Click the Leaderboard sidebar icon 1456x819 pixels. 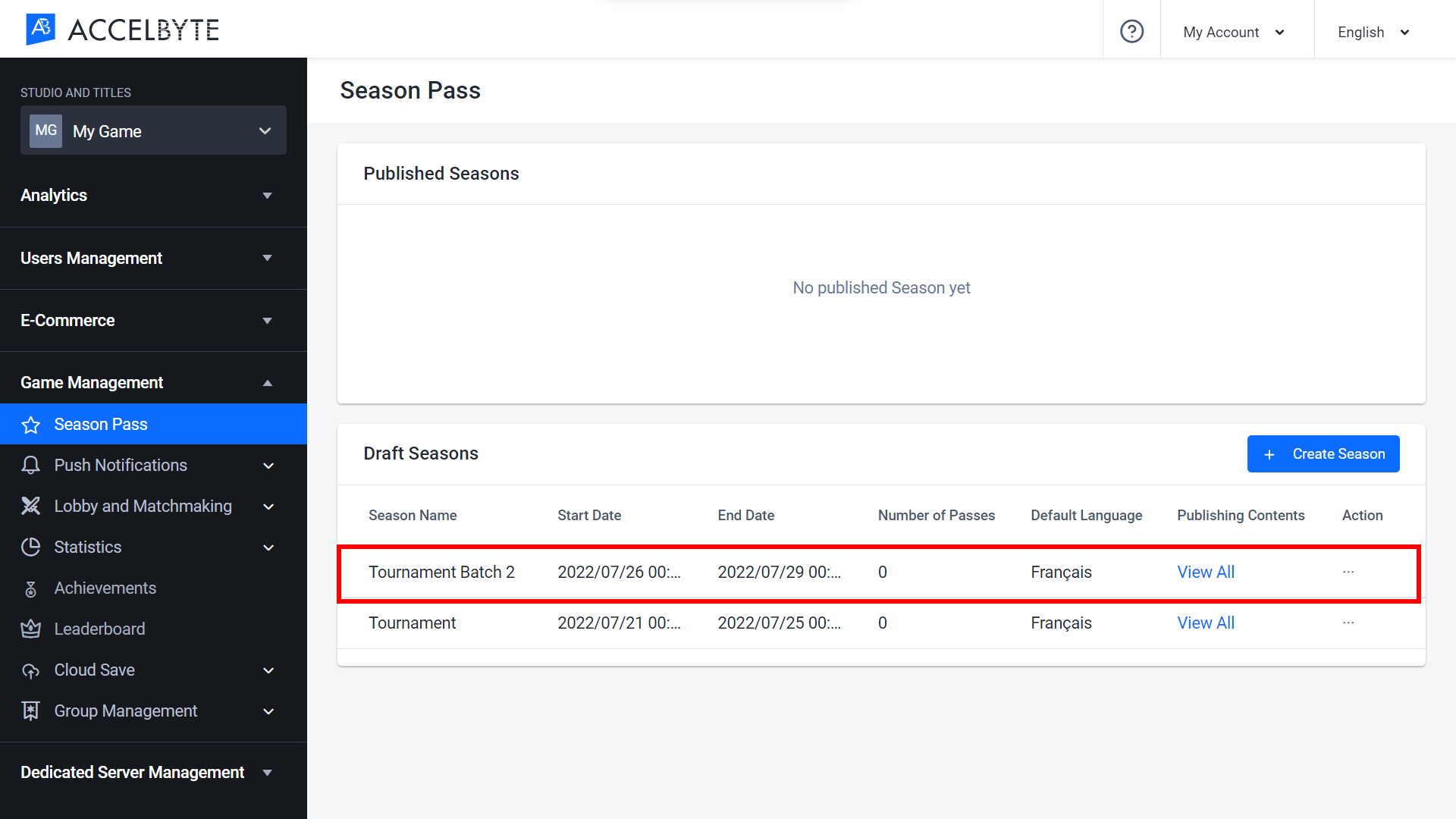(30, 629)
